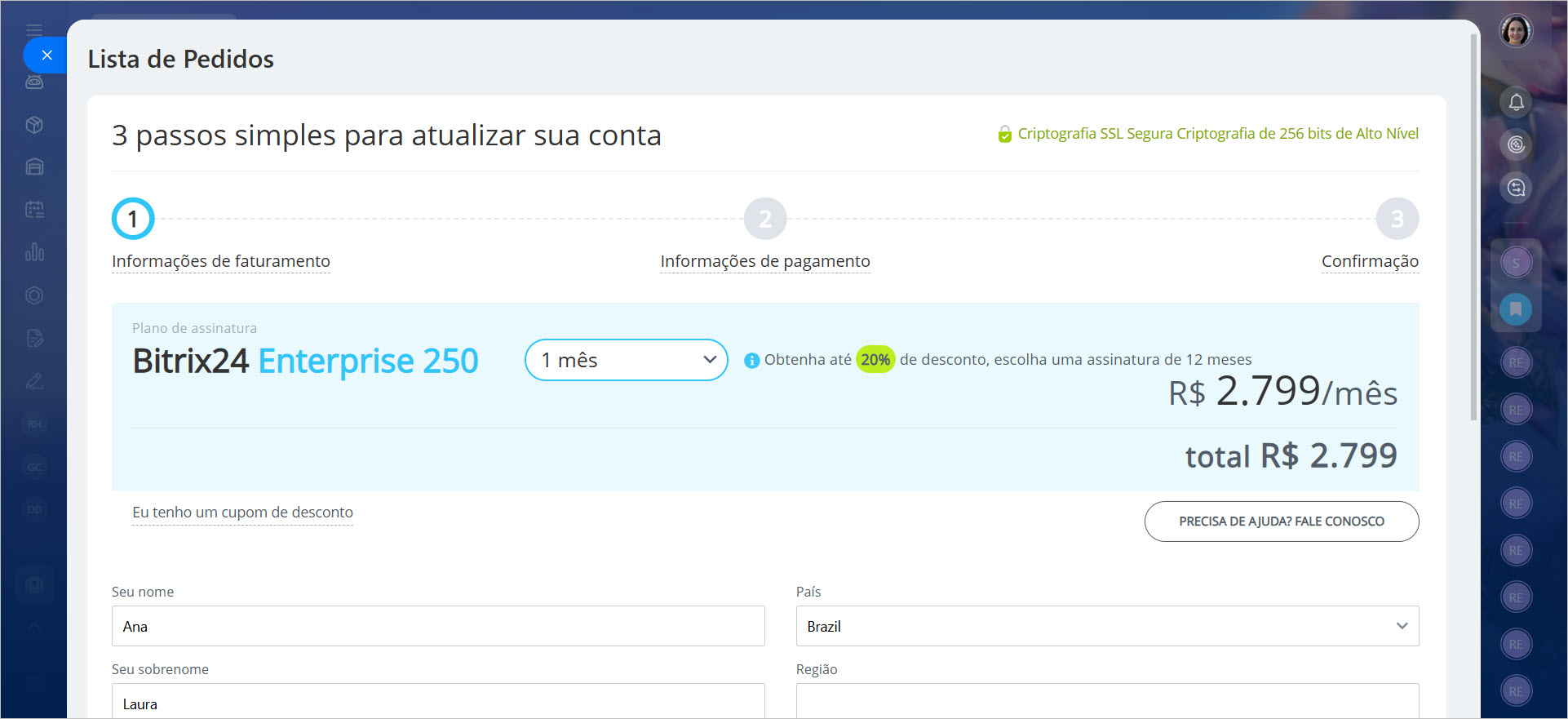The height and width of the screenshot is (719, 1568).
Task: Open the País dropdown showing Brazil
Action: (x=1107, y=626)
